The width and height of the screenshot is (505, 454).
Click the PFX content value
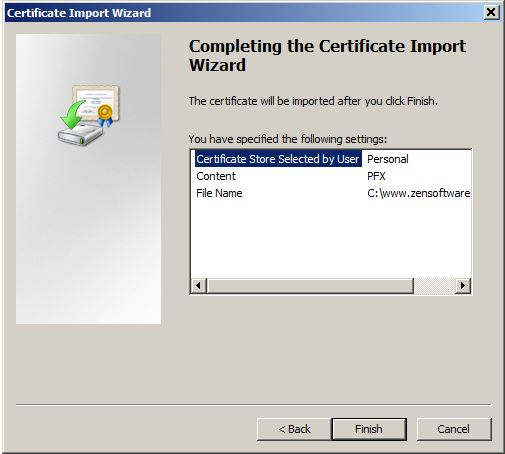pos(376,176)
